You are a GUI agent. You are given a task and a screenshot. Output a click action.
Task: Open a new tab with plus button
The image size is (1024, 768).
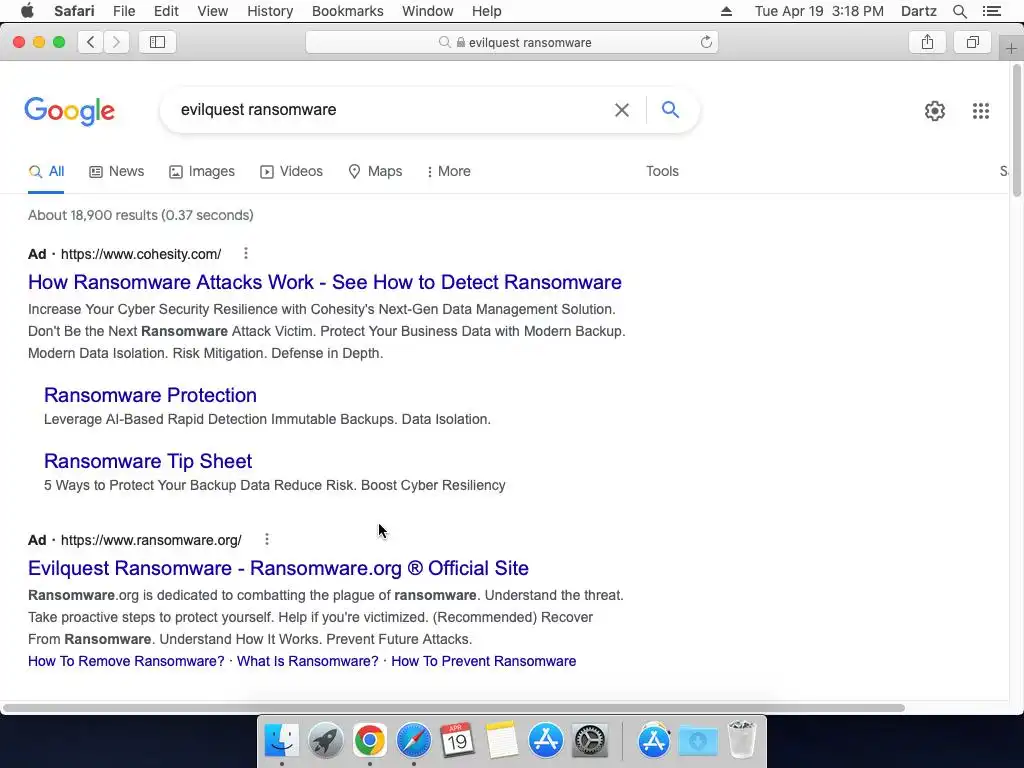pyautogui.click(x=1011, y=48)
